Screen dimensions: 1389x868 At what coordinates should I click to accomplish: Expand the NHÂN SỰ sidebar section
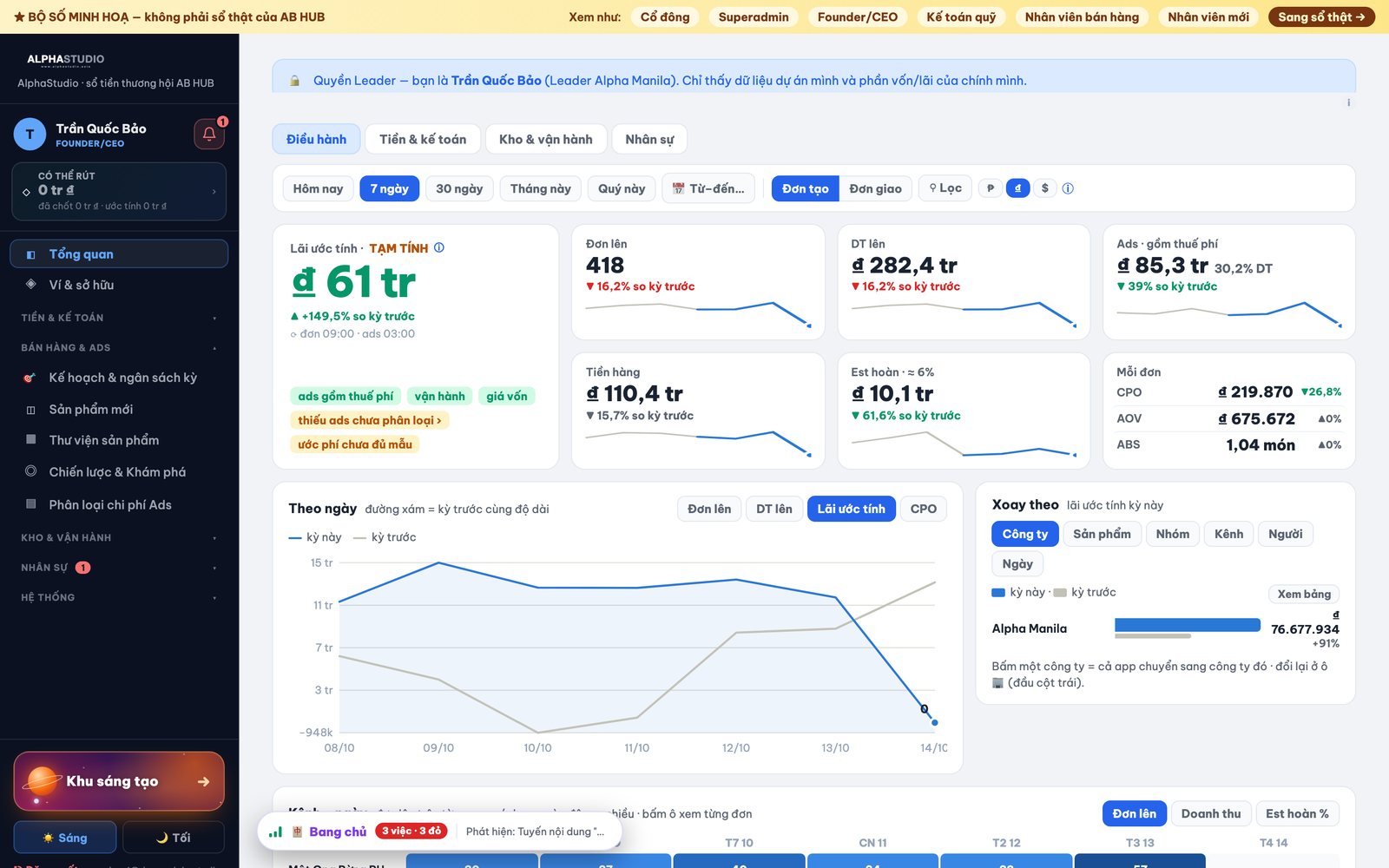119,568
